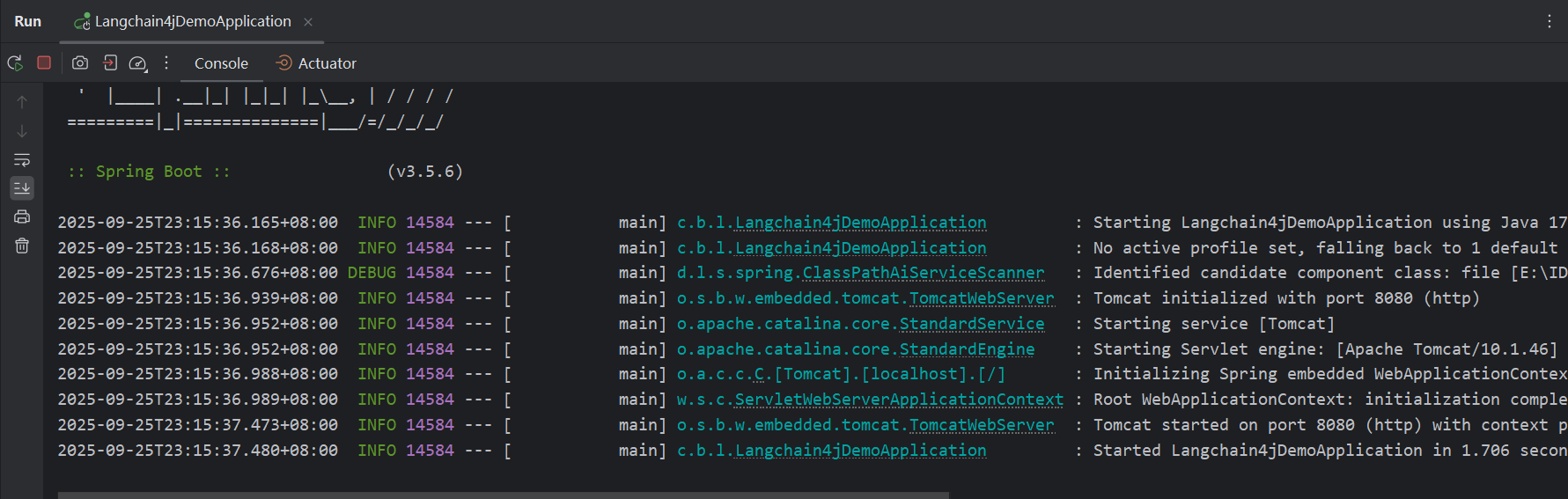
Task: Open TomcatWebServer link on 'Tomcat initialized' line
Action: (x=982, y=298)
